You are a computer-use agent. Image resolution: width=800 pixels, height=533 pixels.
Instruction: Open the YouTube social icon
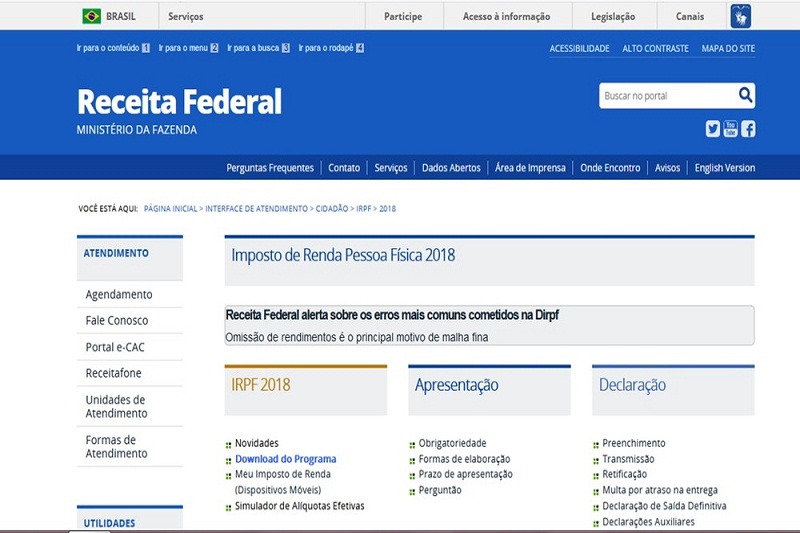(x=730, y=128)
